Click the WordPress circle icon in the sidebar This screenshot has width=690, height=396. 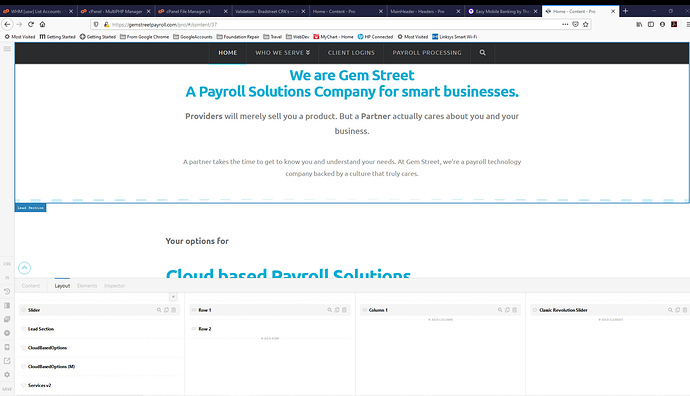[x=7, y=333]
